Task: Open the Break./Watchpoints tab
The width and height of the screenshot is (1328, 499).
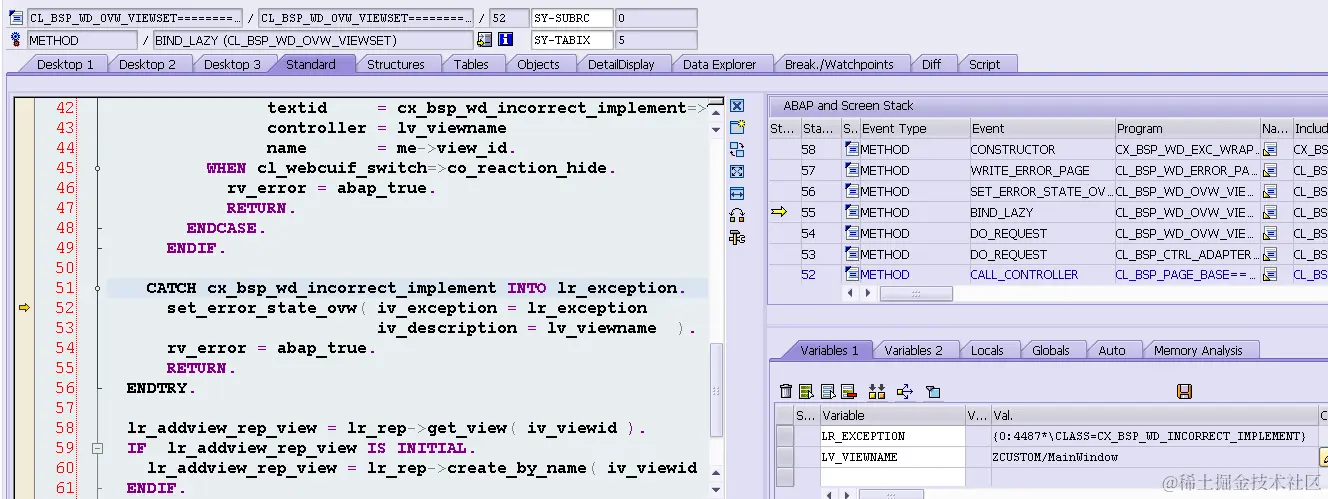Action: [839, 64]
